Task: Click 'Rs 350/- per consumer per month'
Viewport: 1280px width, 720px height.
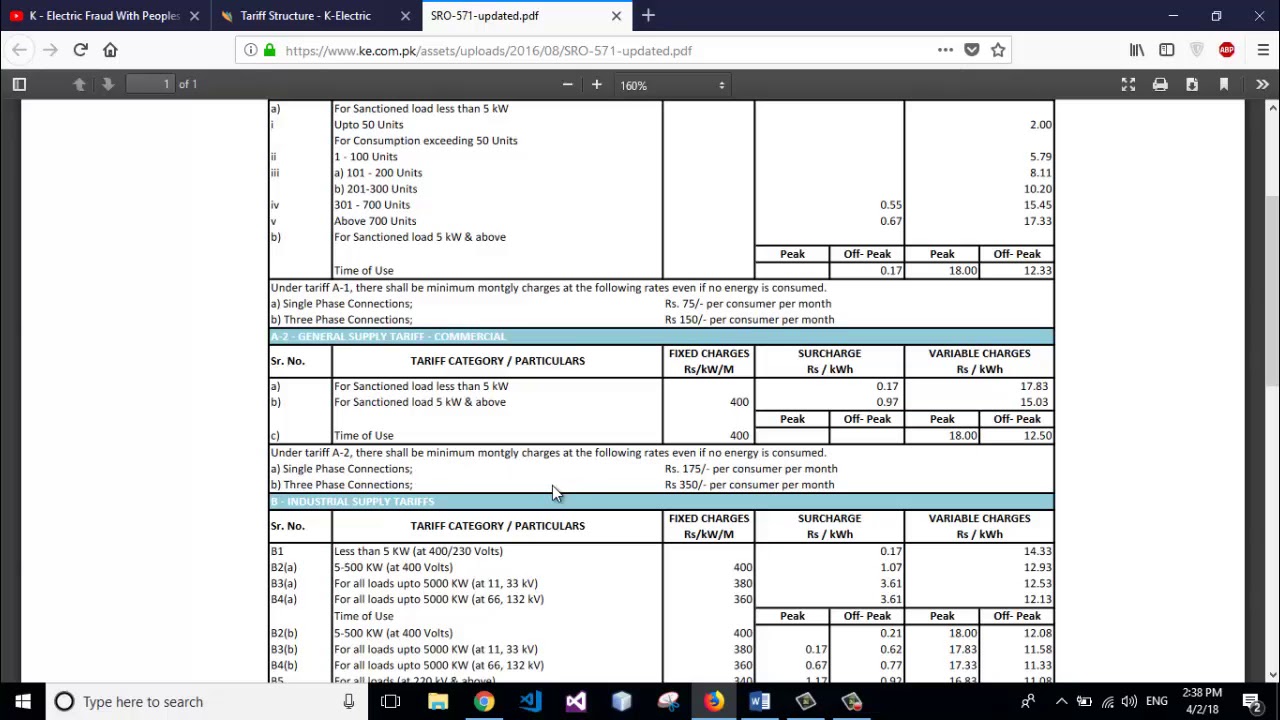Action: click(749, 485)
